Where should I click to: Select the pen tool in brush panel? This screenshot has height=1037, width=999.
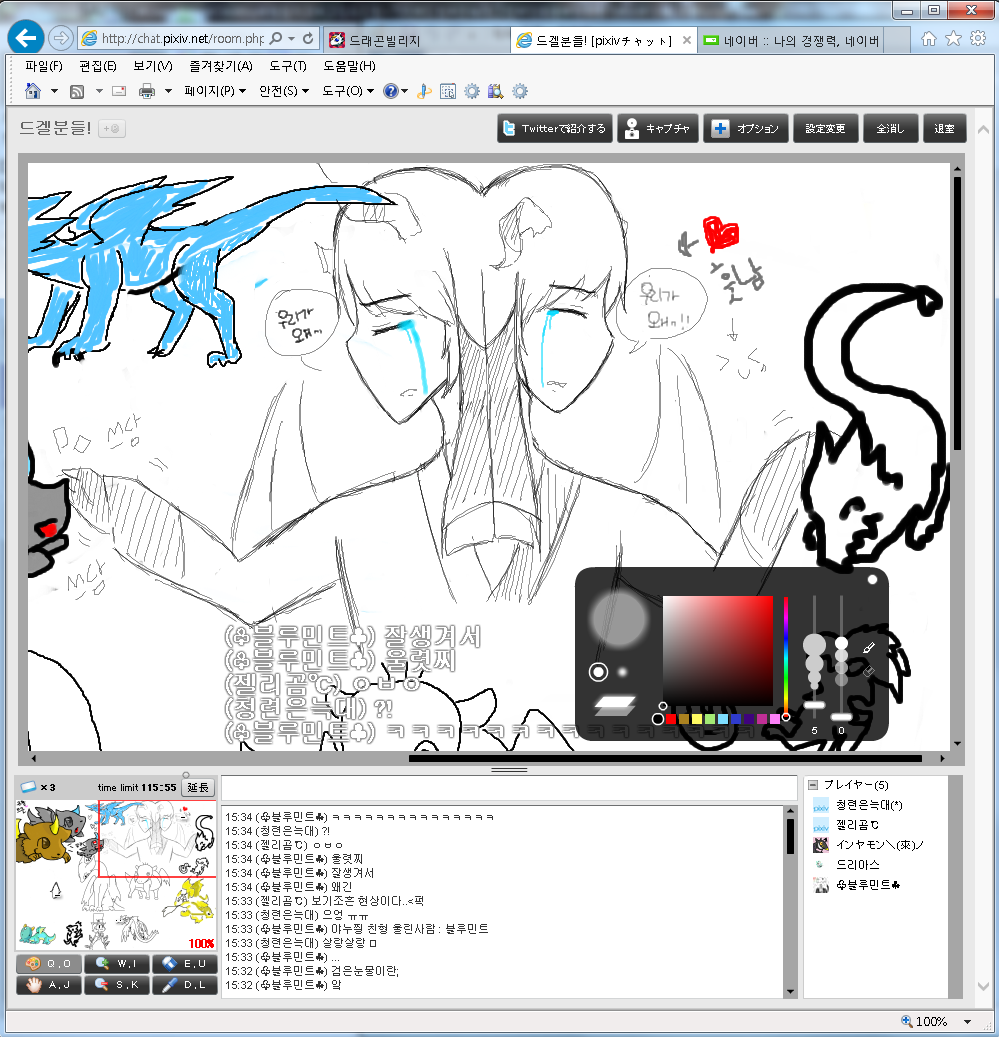click(869, 648)
